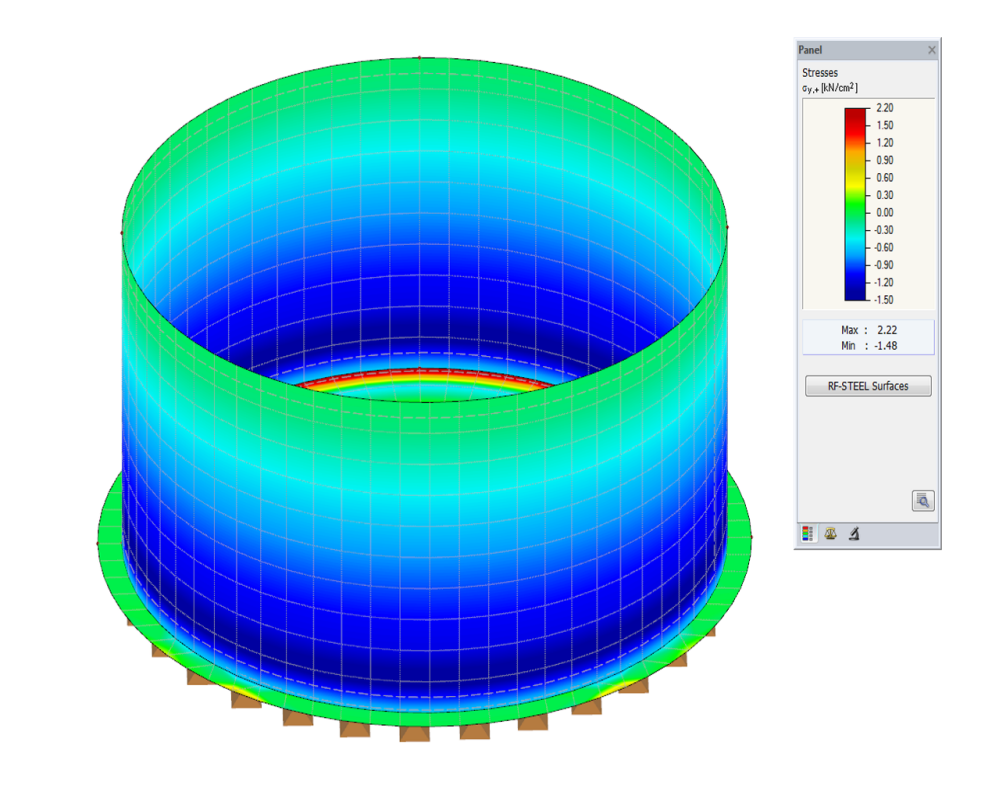Select the Max 2.22 result field
Screen dimensions: 1000x800
point(867,330)
